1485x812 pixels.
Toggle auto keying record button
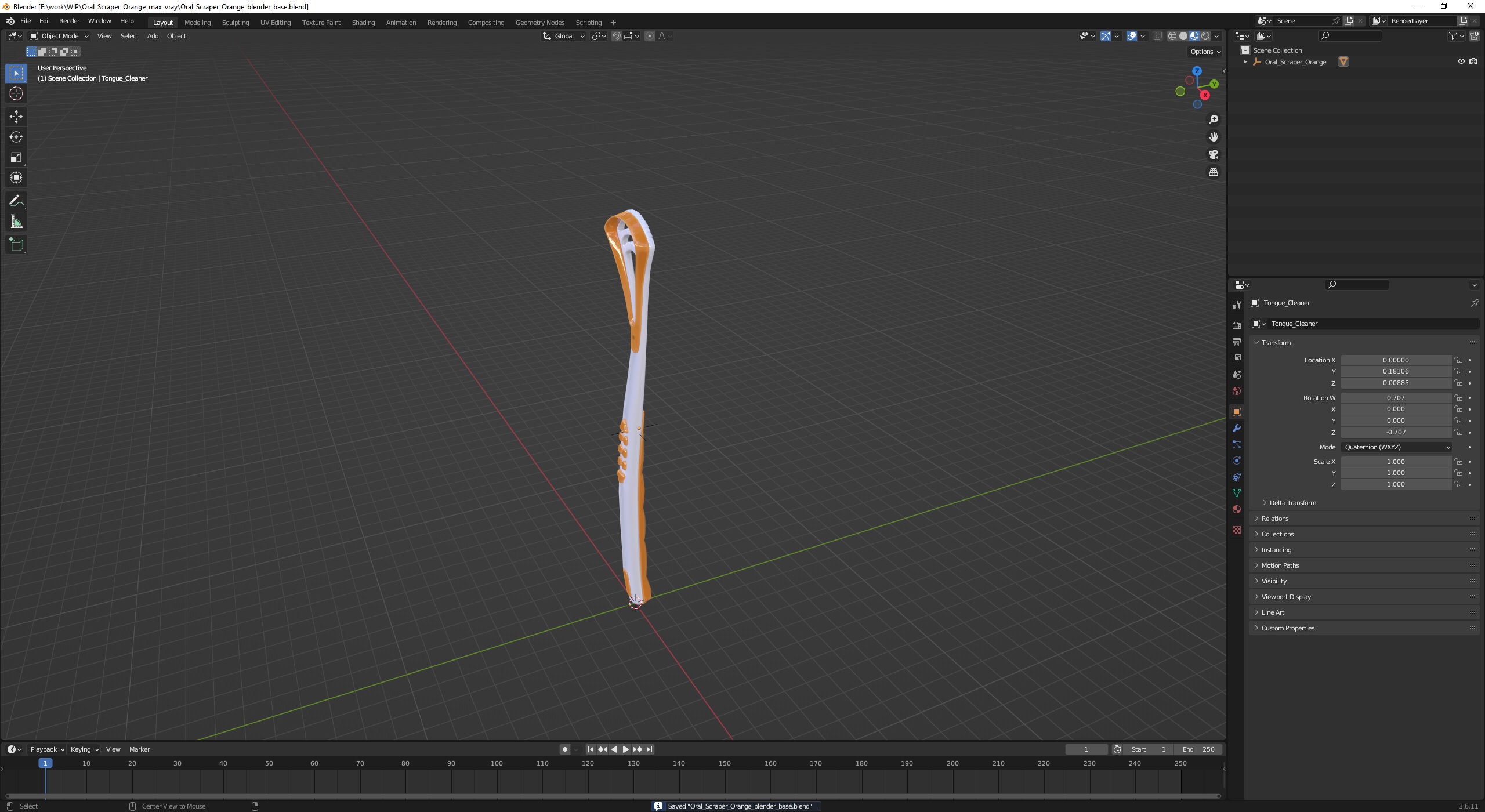click(x=564, y=749)
